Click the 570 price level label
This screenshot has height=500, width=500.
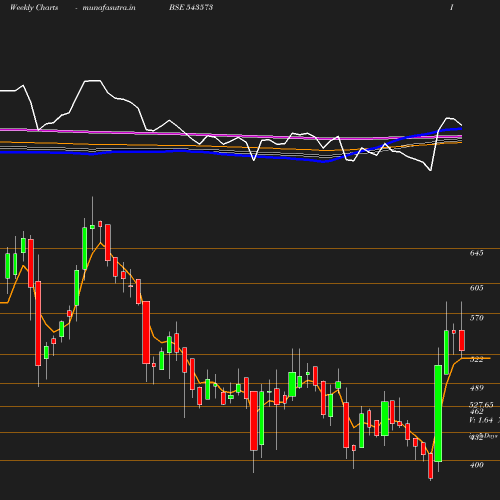(476, 318)
